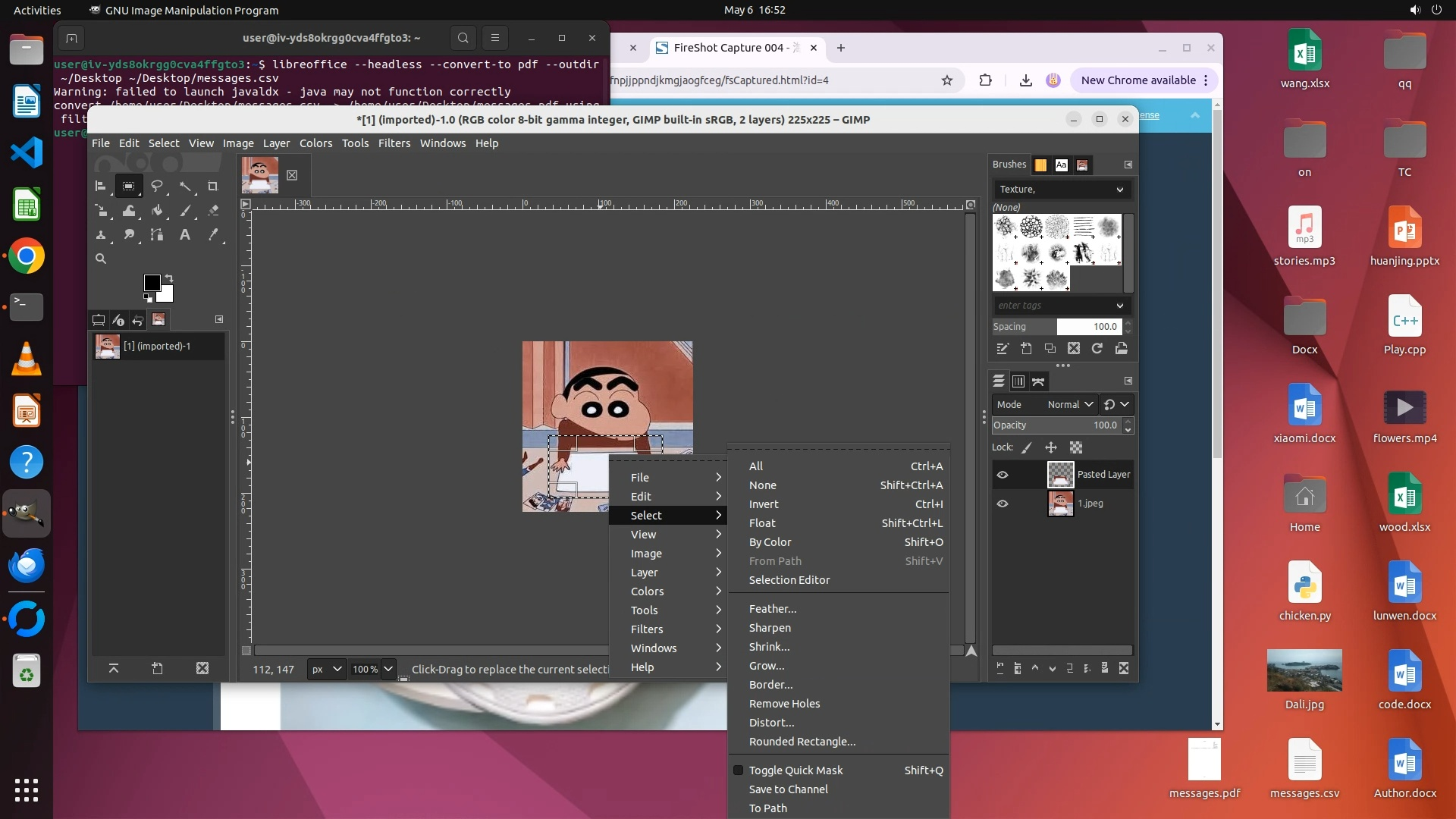This screenshot has width=1456, height=819.
Task: Choose Invert from Select submenu
Action: pyautogui.click(x=764, y=504)
